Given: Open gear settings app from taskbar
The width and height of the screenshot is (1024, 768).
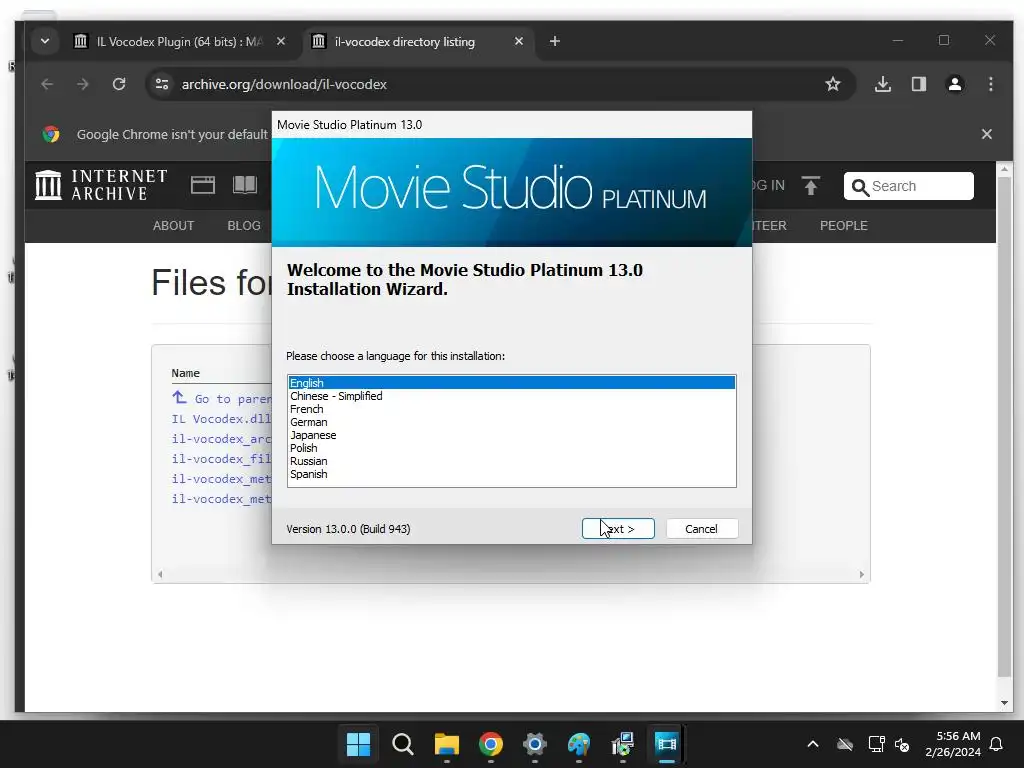Looking at the screenshot, I should click(534, 744).
